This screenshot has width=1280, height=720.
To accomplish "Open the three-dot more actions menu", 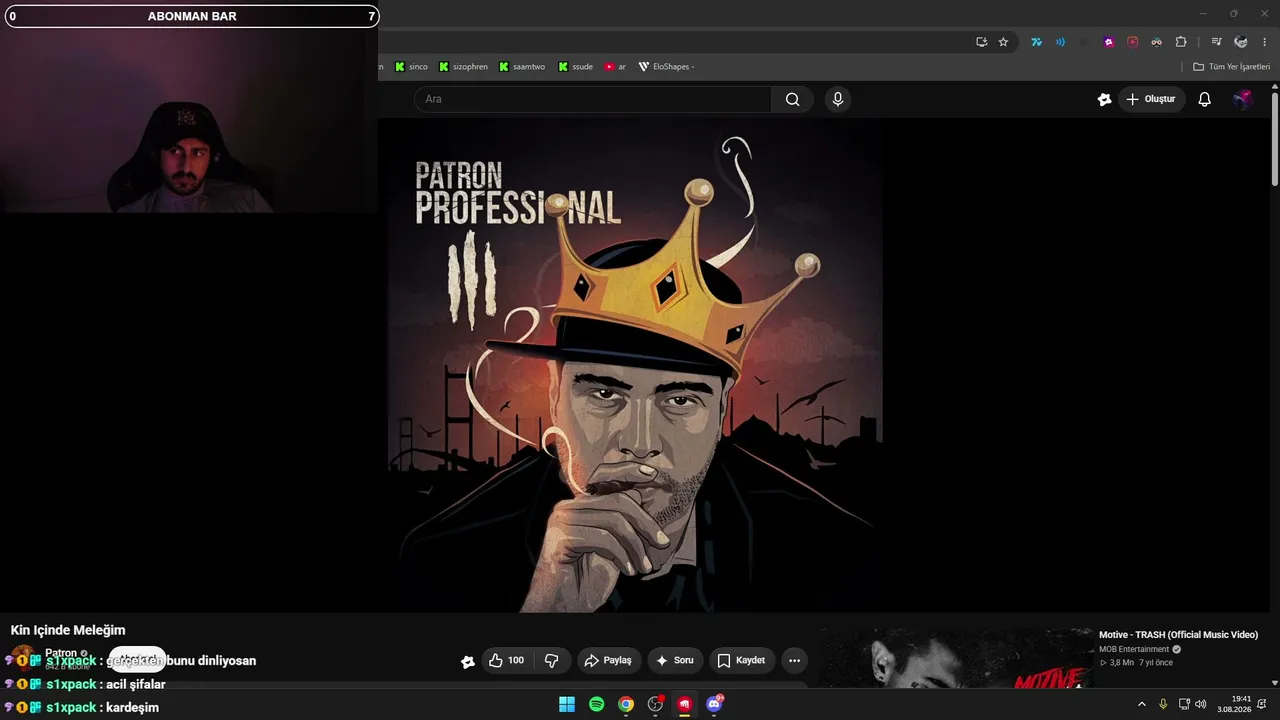I will coord(794,660).
